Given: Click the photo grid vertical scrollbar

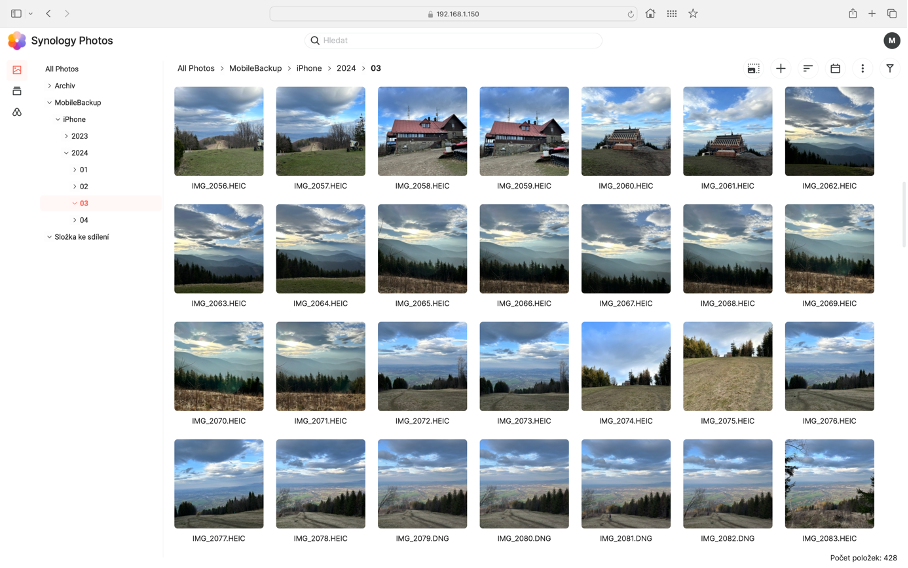Looking at the screenshot, I should tap(903, 214).
